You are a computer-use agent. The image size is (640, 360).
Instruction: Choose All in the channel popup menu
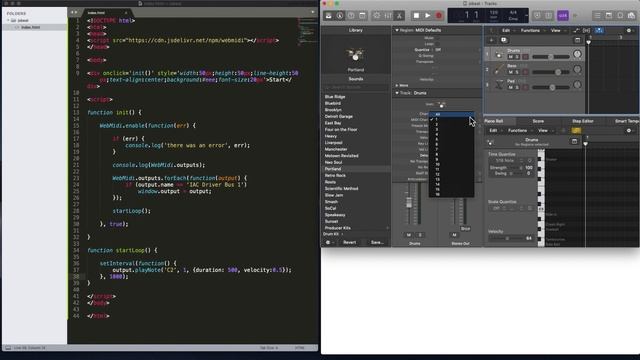[x=451, y=114]
